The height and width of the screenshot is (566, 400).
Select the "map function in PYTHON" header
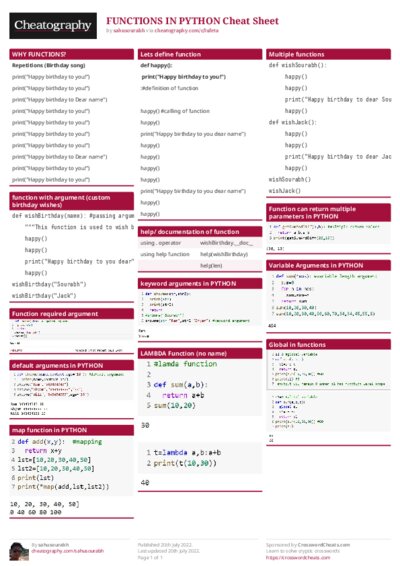(71, 430)
